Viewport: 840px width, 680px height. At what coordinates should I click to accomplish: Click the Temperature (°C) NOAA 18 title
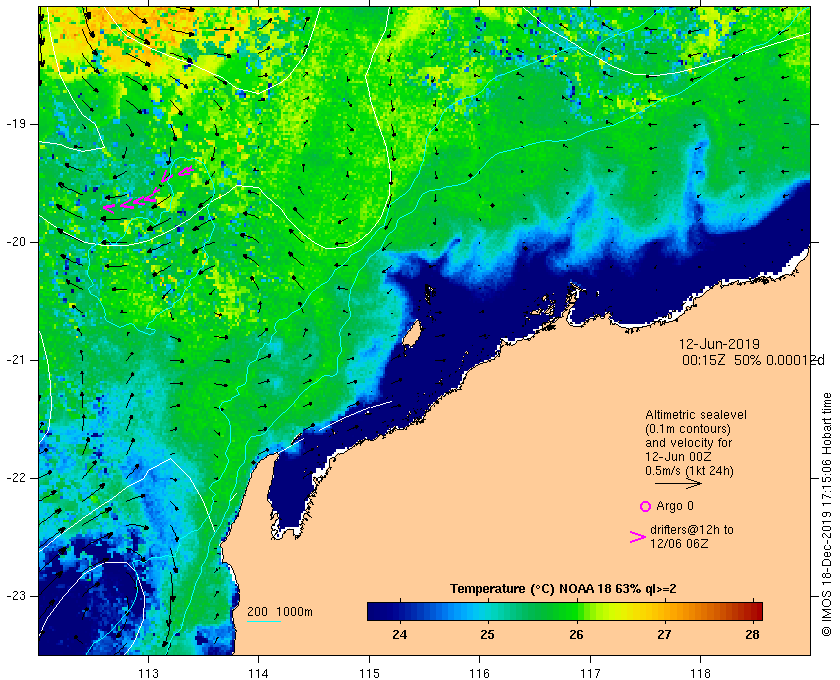(x=563, y=589)
